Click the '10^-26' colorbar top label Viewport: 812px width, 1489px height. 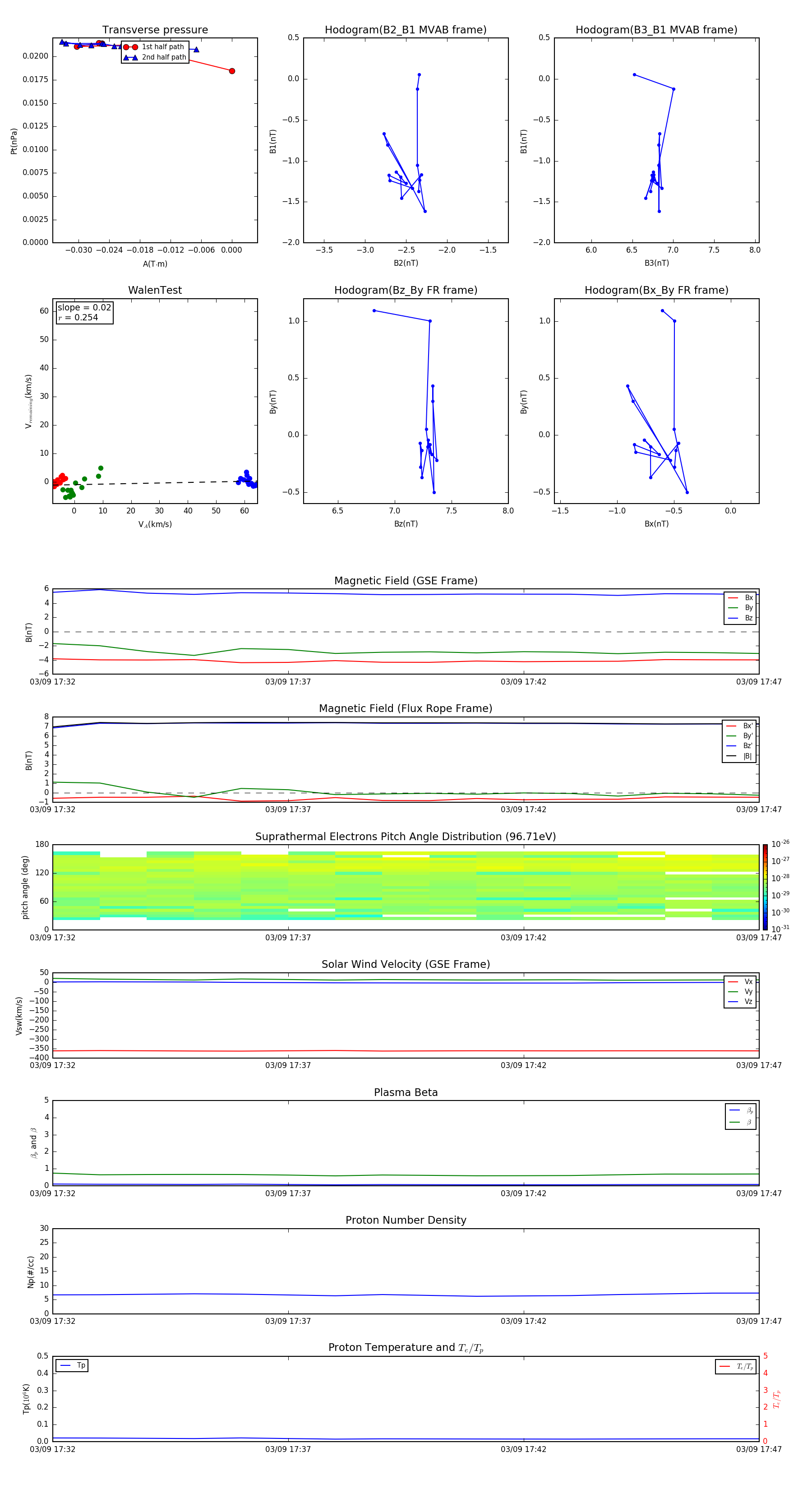tap(780, 844)
